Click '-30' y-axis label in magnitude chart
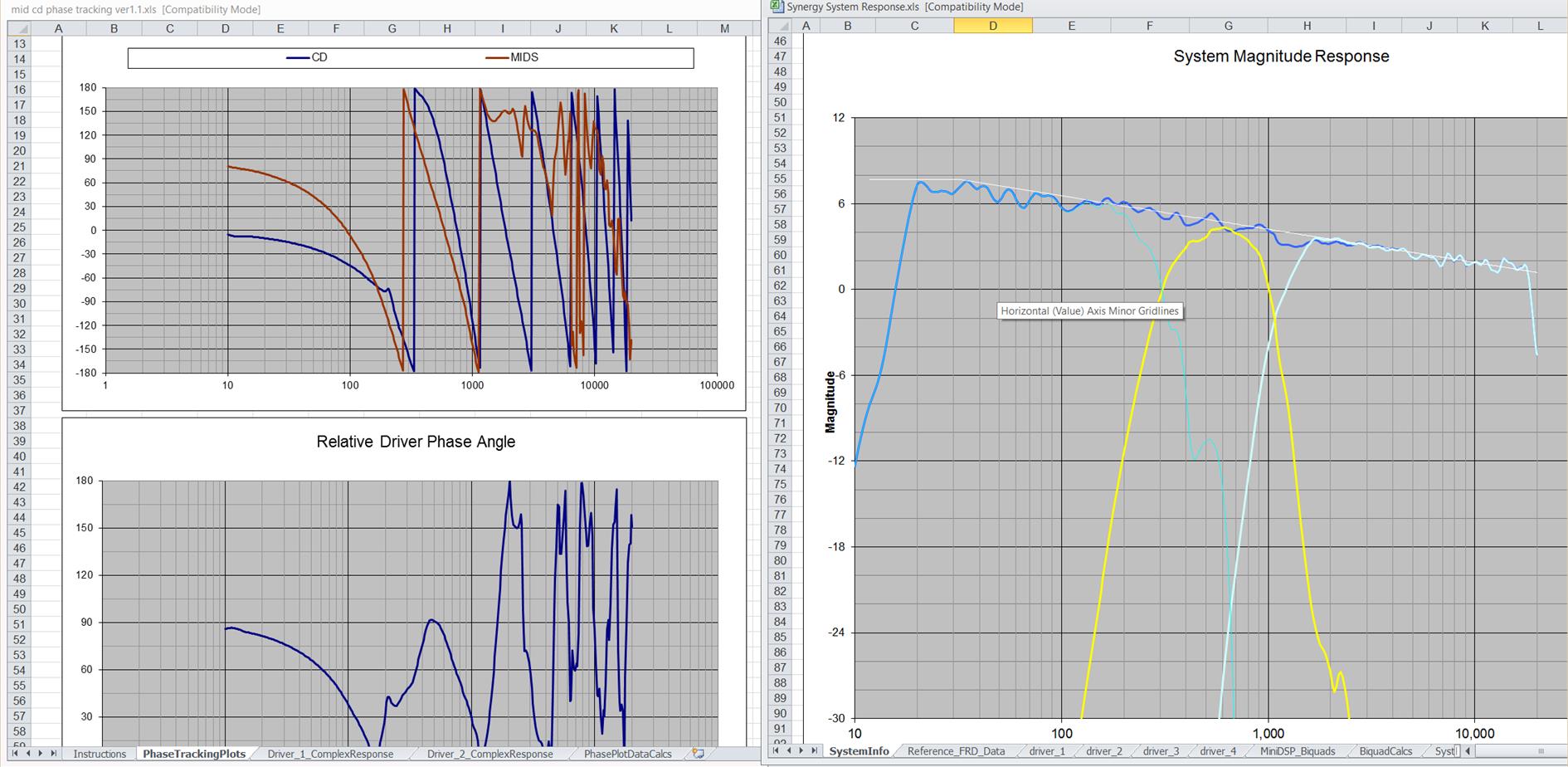Screen dimensions: 1568x767 pyautogui.click(x=836, y=719)
